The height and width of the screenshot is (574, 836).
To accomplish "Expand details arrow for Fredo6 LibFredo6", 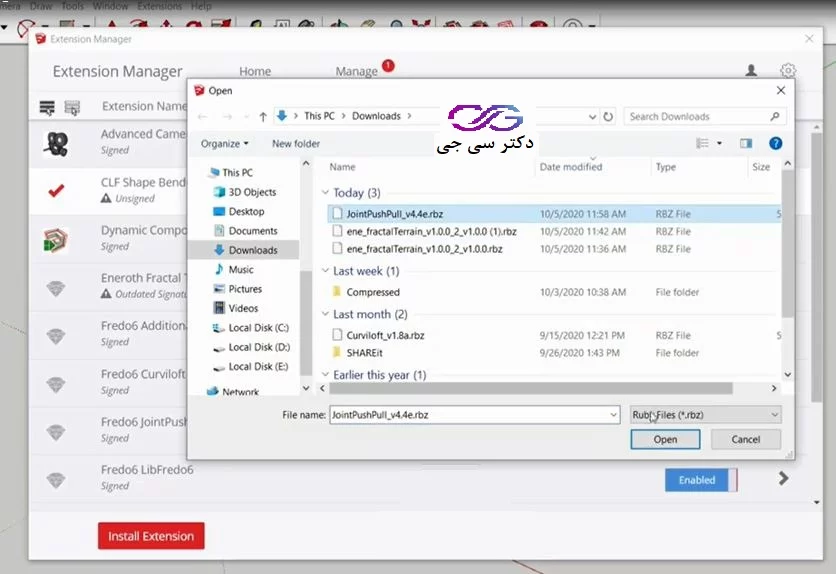I will pyautogui.click(x=783, y=478).
